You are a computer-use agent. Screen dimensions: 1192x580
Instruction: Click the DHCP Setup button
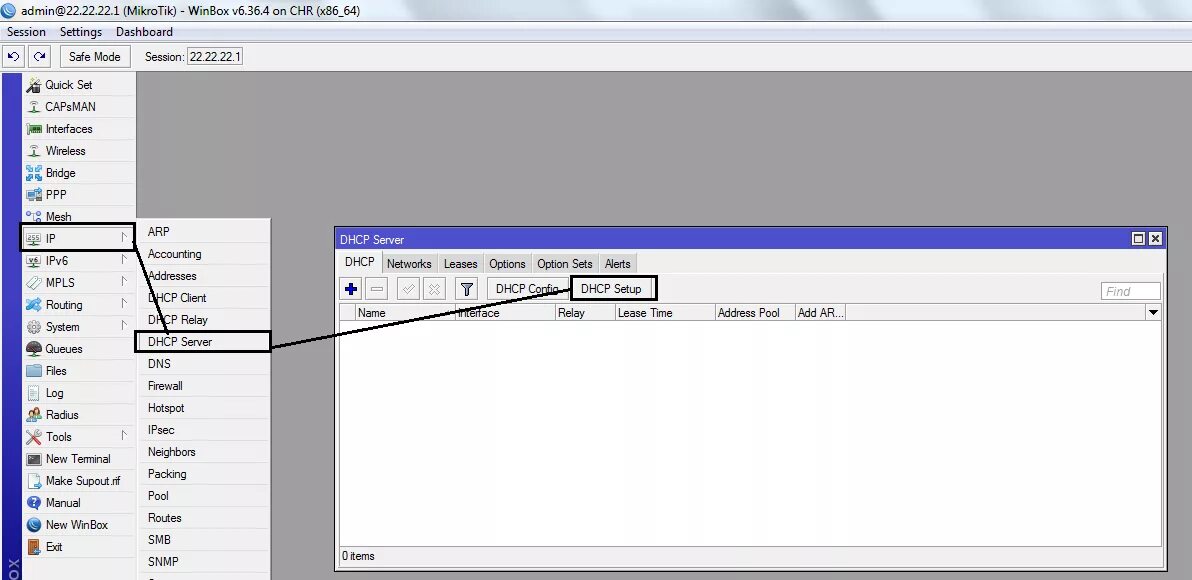613,289
